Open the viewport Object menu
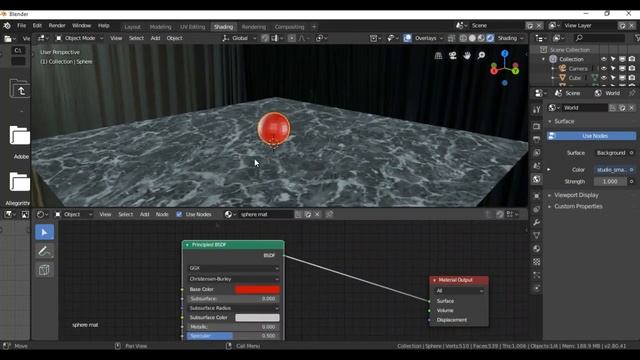 (x=174, y=38)
